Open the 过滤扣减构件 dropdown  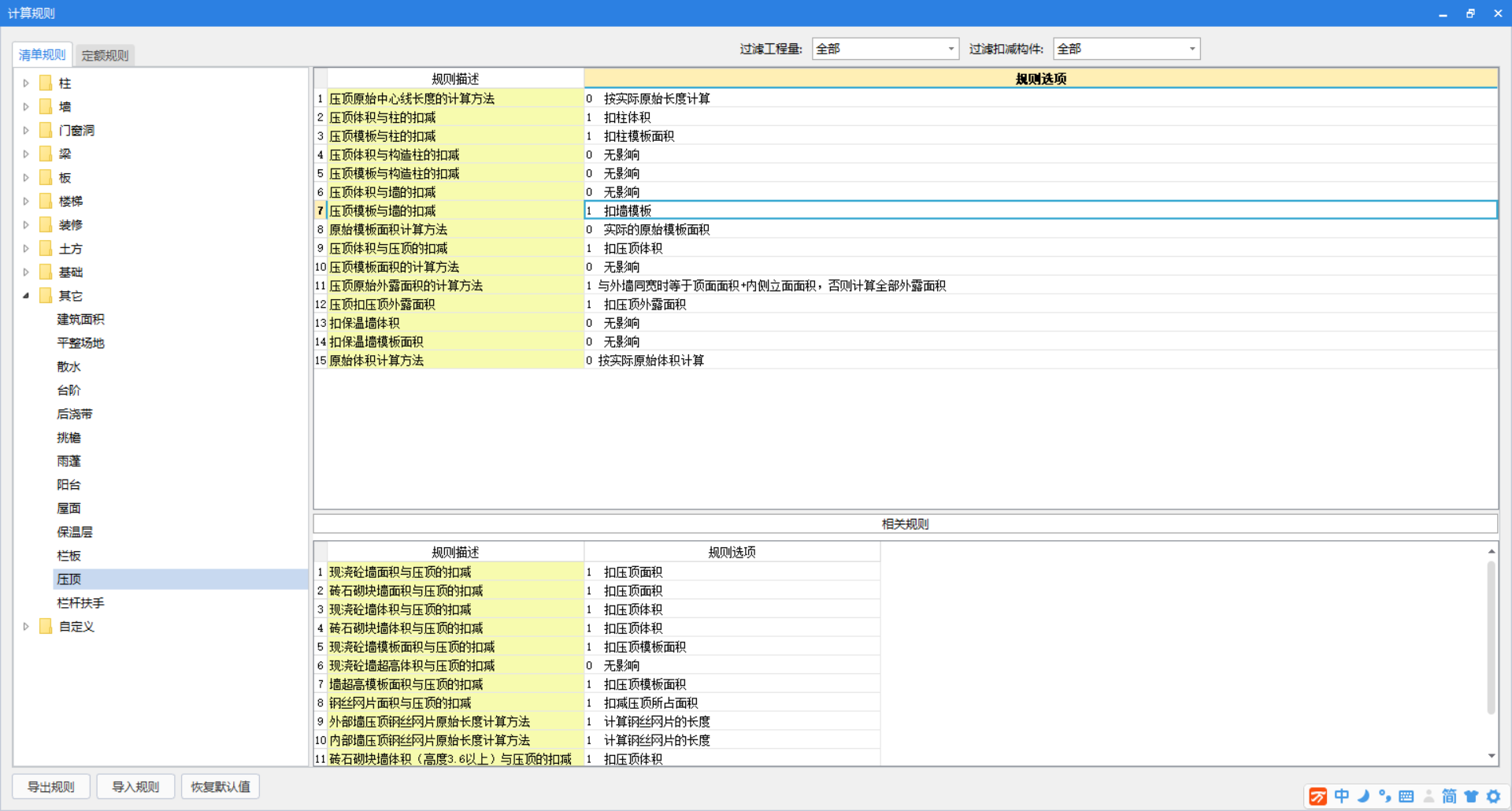pos(1126,49)
